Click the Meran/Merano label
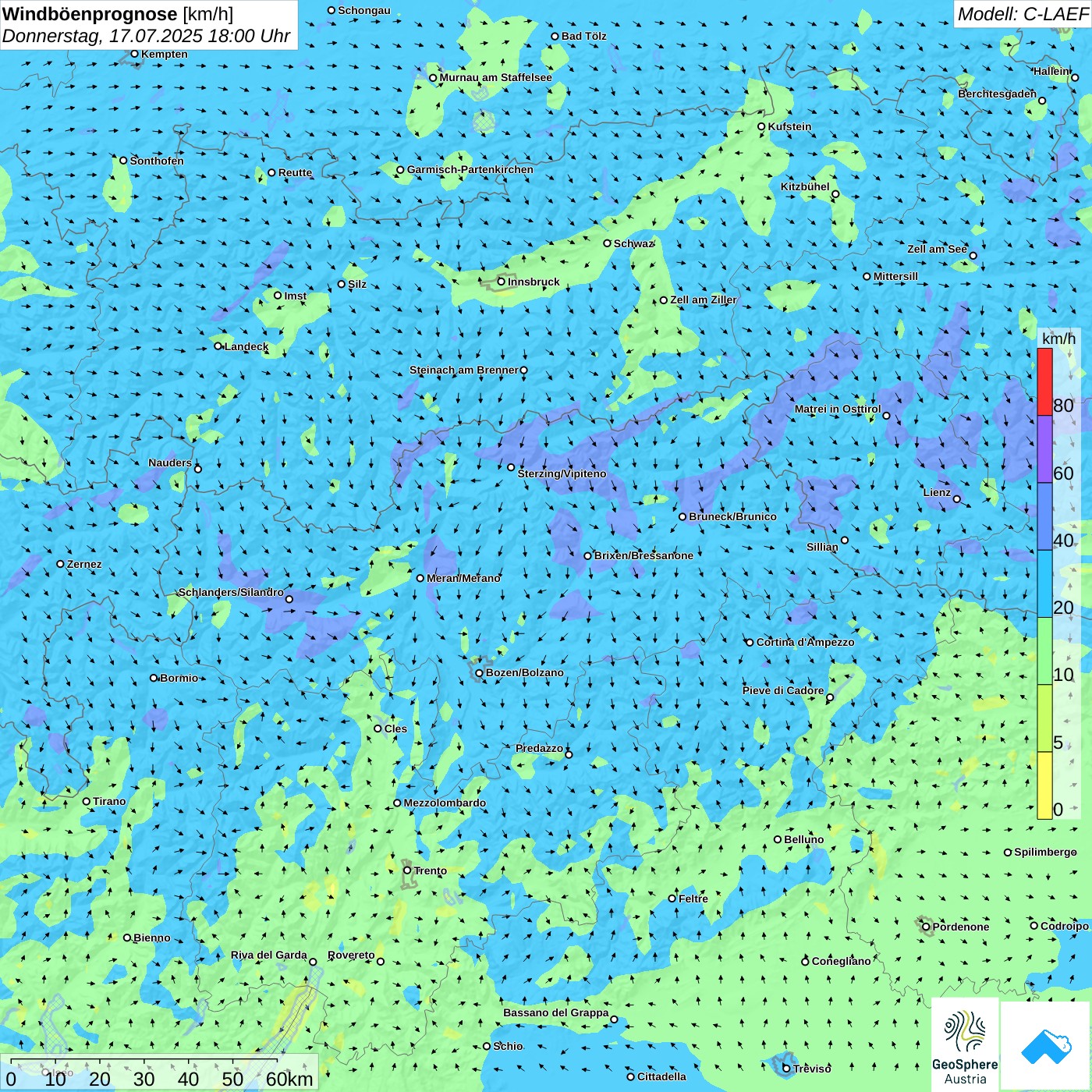Screen dimensions: 1092x1092 pyautogui.click(x=463, y=578)
